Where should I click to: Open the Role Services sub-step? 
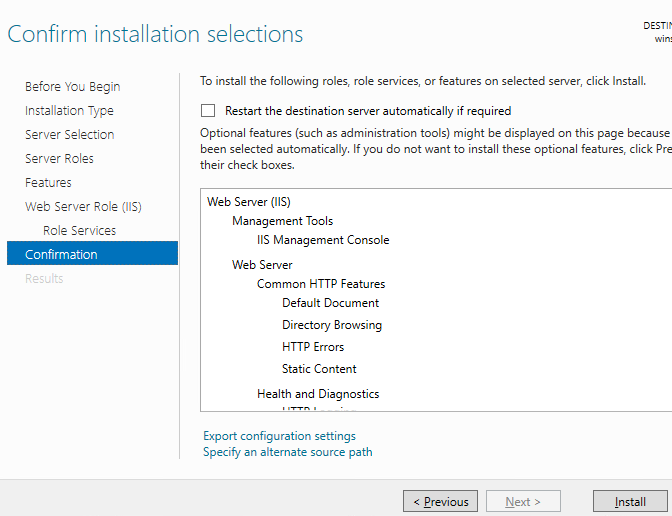tap(79, 231)
